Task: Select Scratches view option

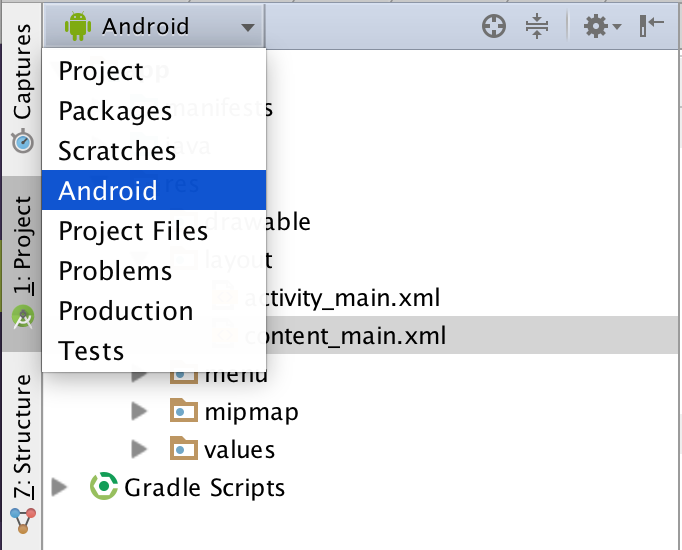Action: (117, 151)
